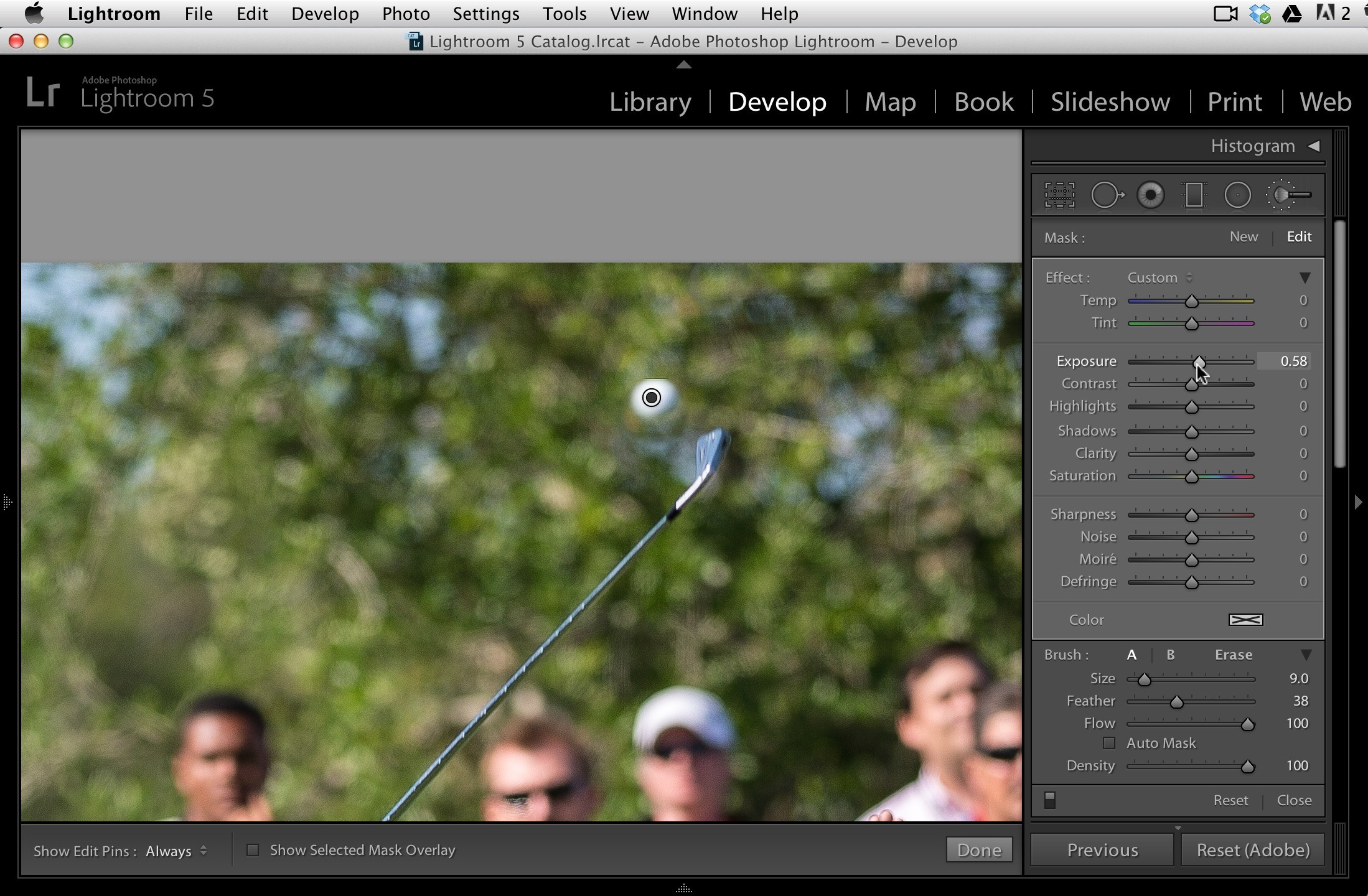Click the Exposure slider track
Image resolution: width=1368 pixels, height=896 pixels.
coord(1191,362)
